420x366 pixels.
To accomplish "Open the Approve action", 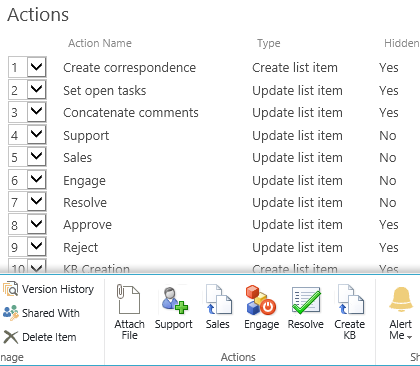I will [87, 225].
